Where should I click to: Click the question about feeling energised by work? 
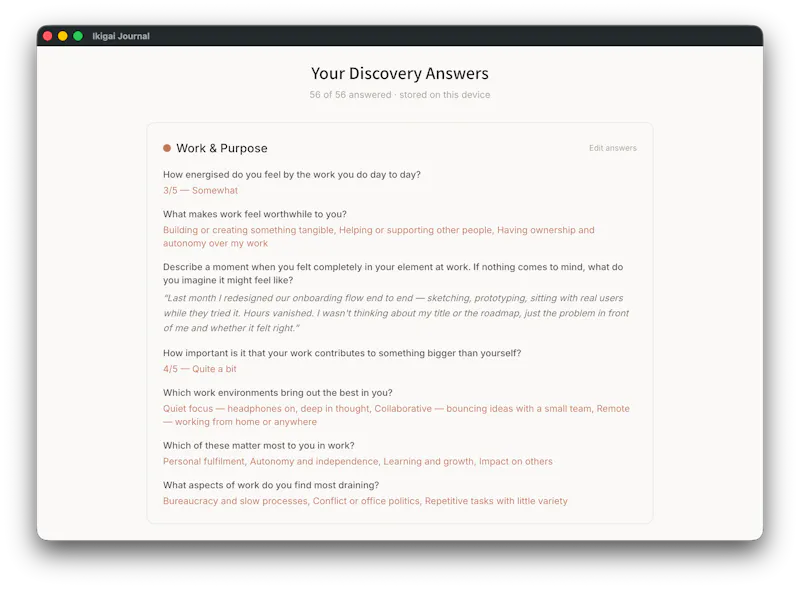(x=291, y=175)
